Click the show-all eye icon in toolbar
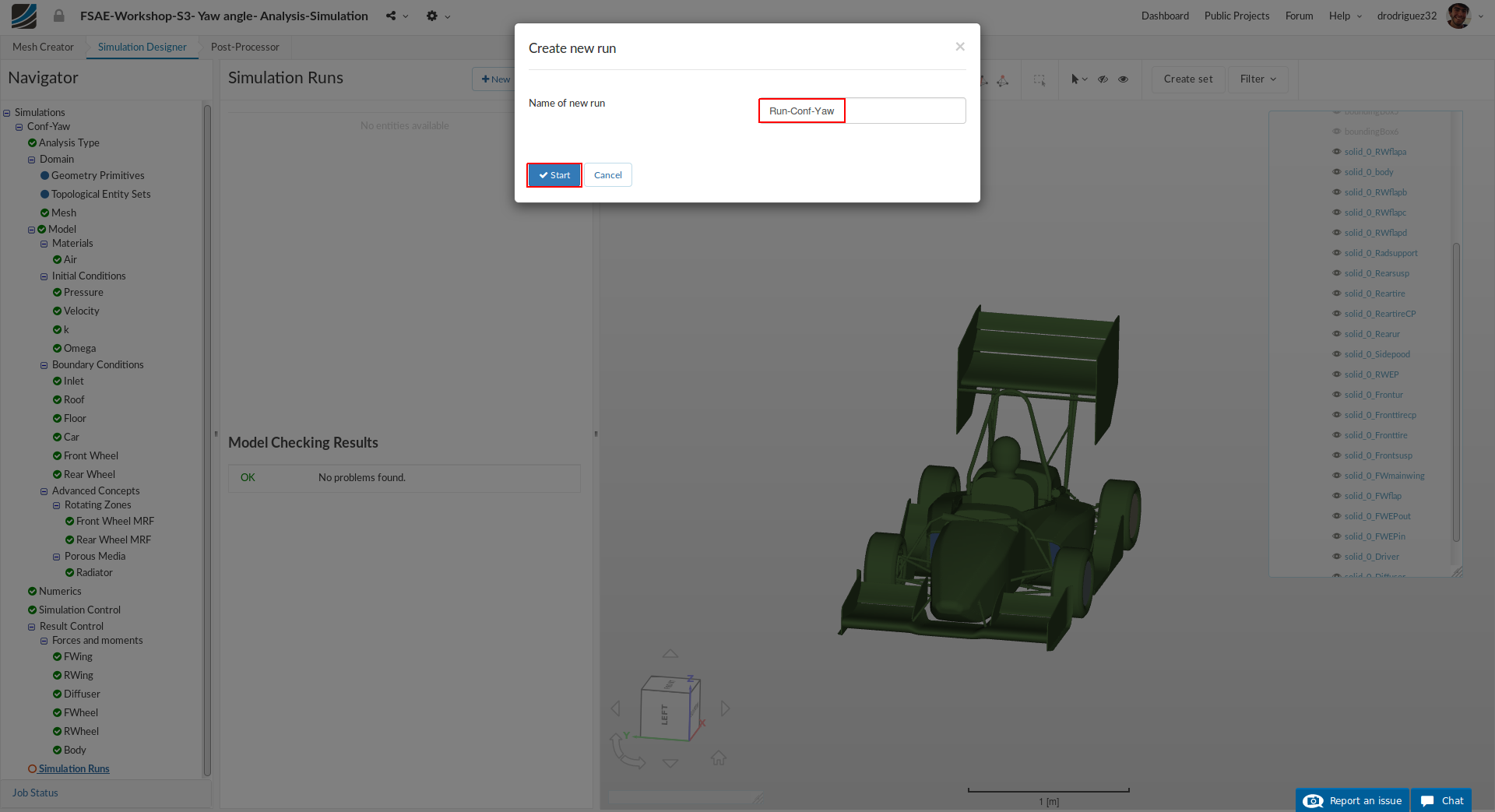 pyautogui.click(x=1123, y=79)
